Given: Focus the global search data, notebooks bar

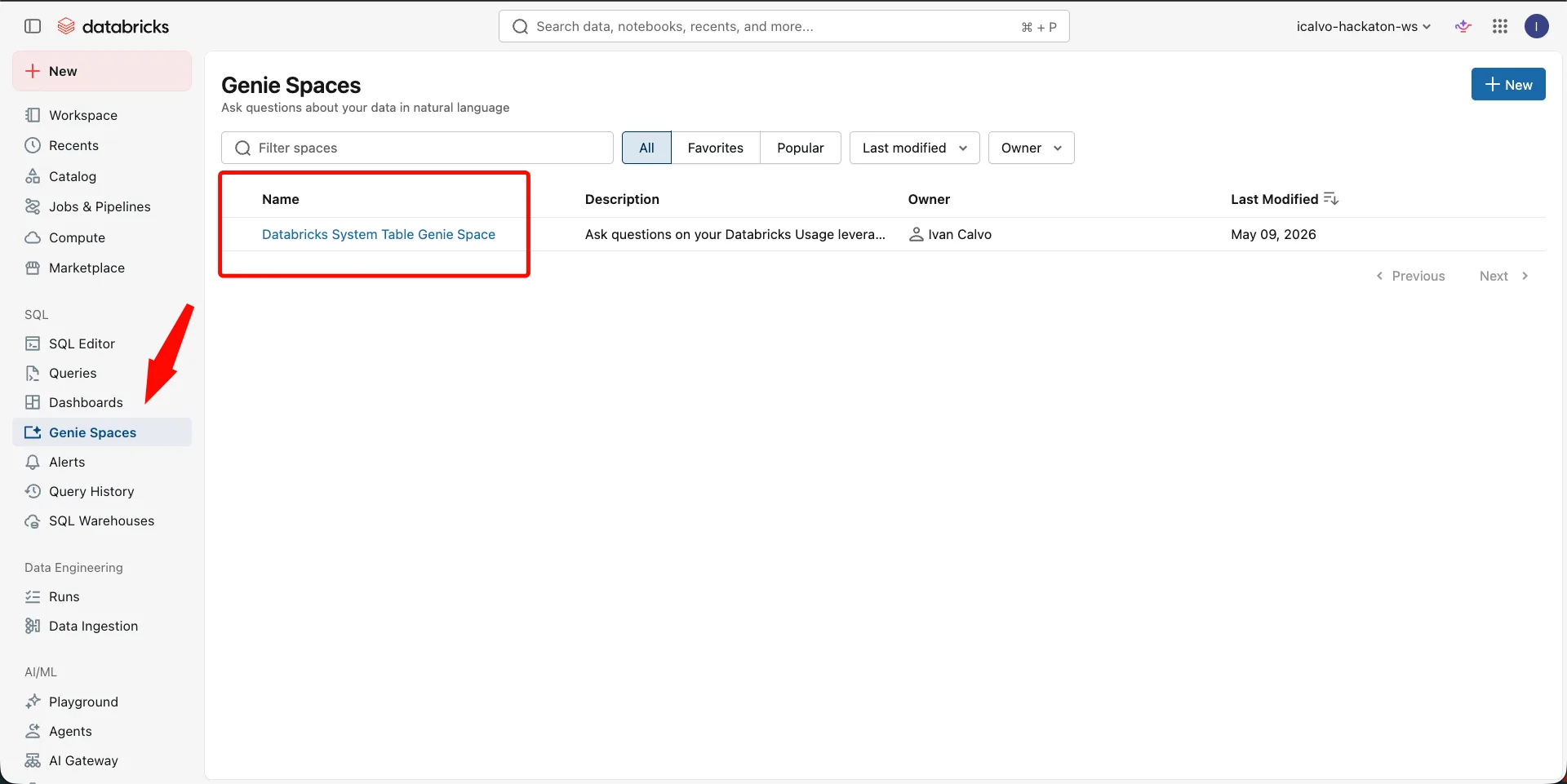Looking at the screenshot, I should pyautogui.click(x=783, y=26).
